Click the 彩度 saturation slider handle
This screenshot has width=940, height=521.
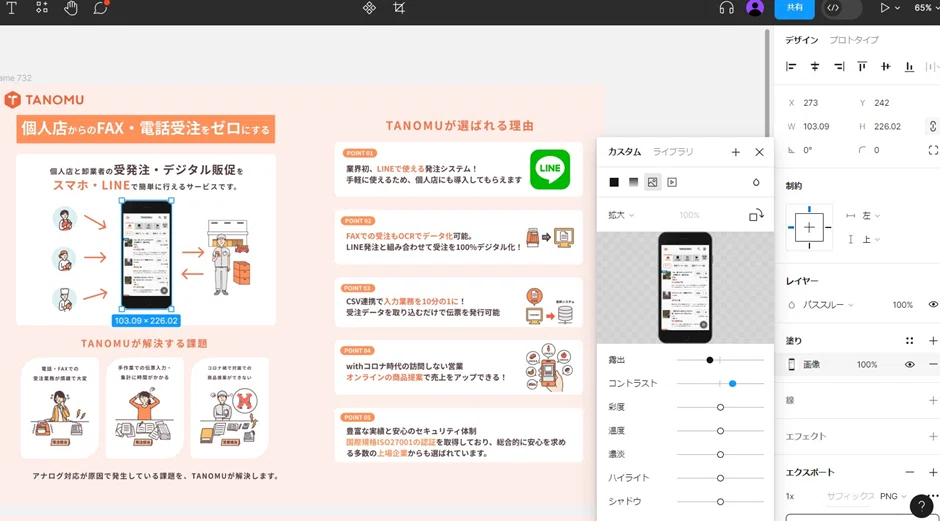coord(721,408)
